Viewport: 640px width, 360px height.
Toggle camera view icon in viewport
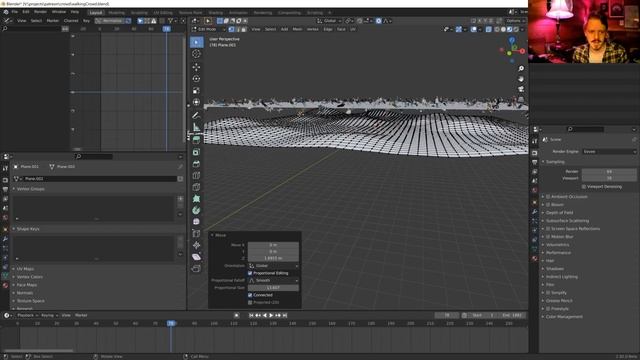click(x=521, y=89)
